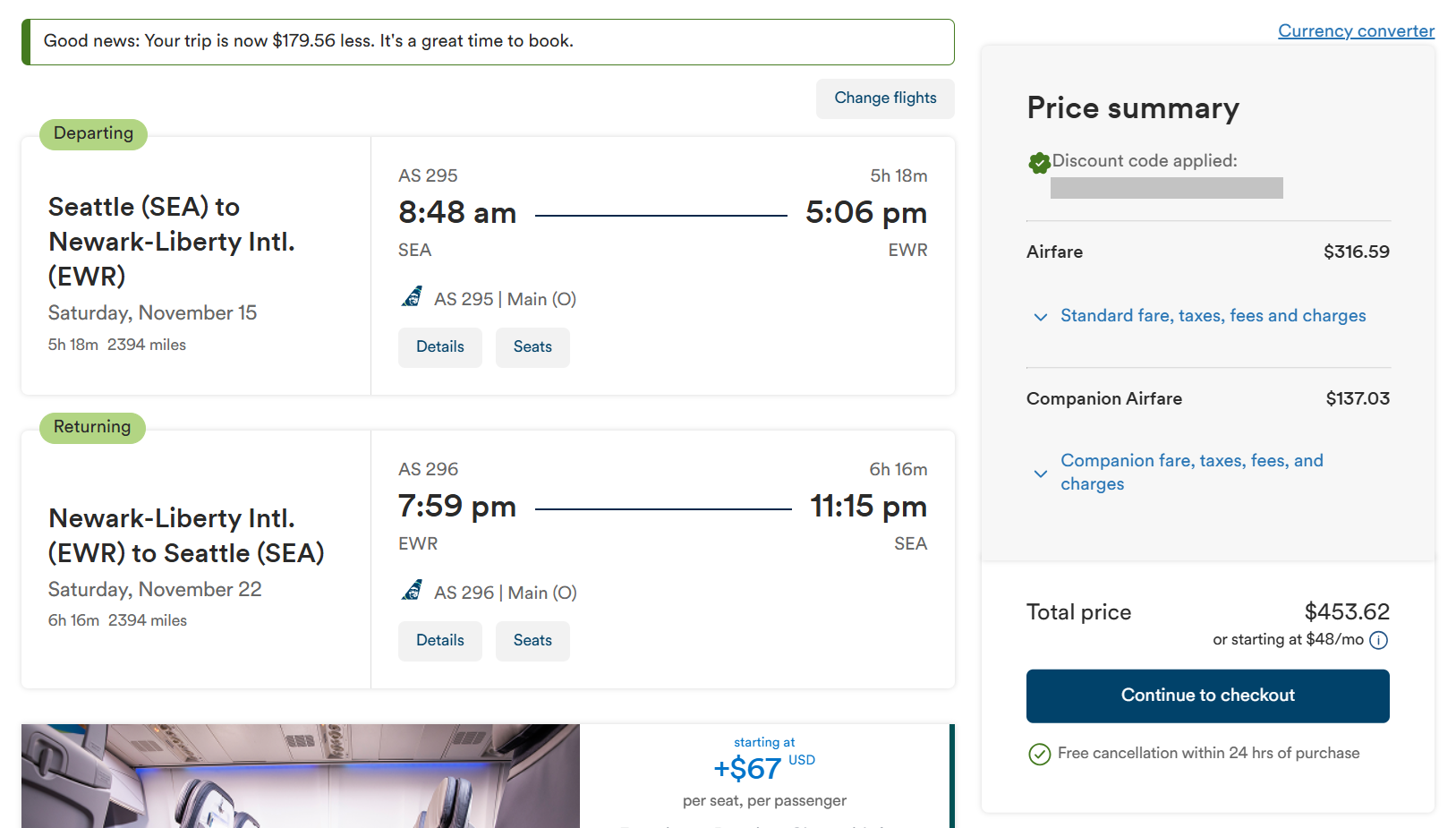Choose Seats for the departing flight

[x=532, y=346]
